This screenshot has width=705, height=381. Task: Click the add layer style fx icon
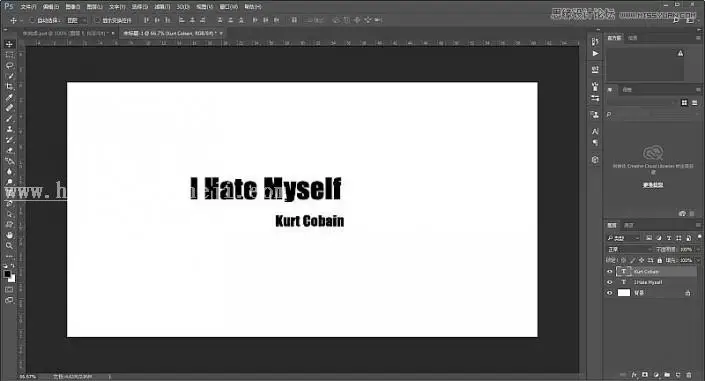point(634,374)
